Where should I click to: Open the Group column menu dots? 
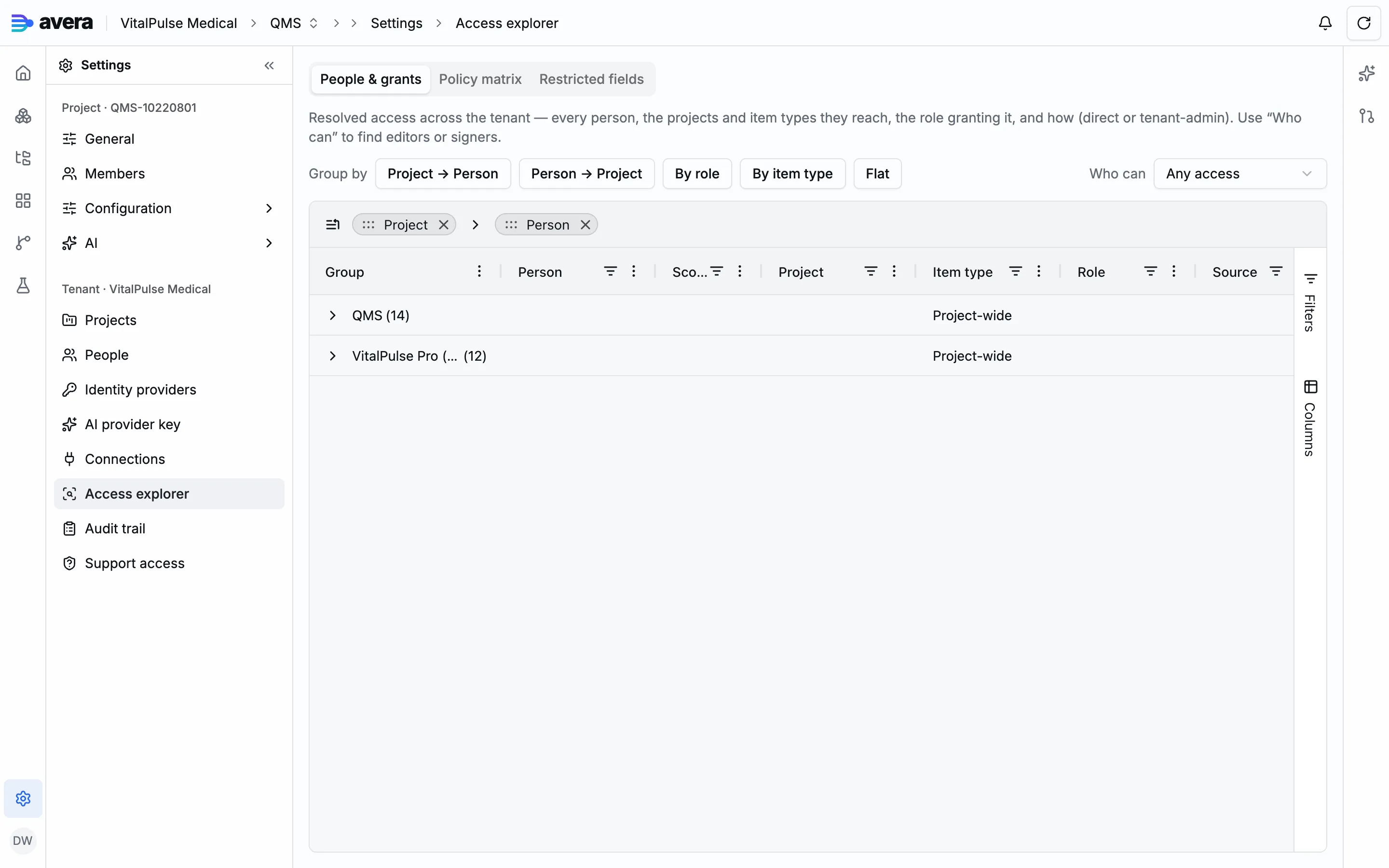tap(479, 271)
